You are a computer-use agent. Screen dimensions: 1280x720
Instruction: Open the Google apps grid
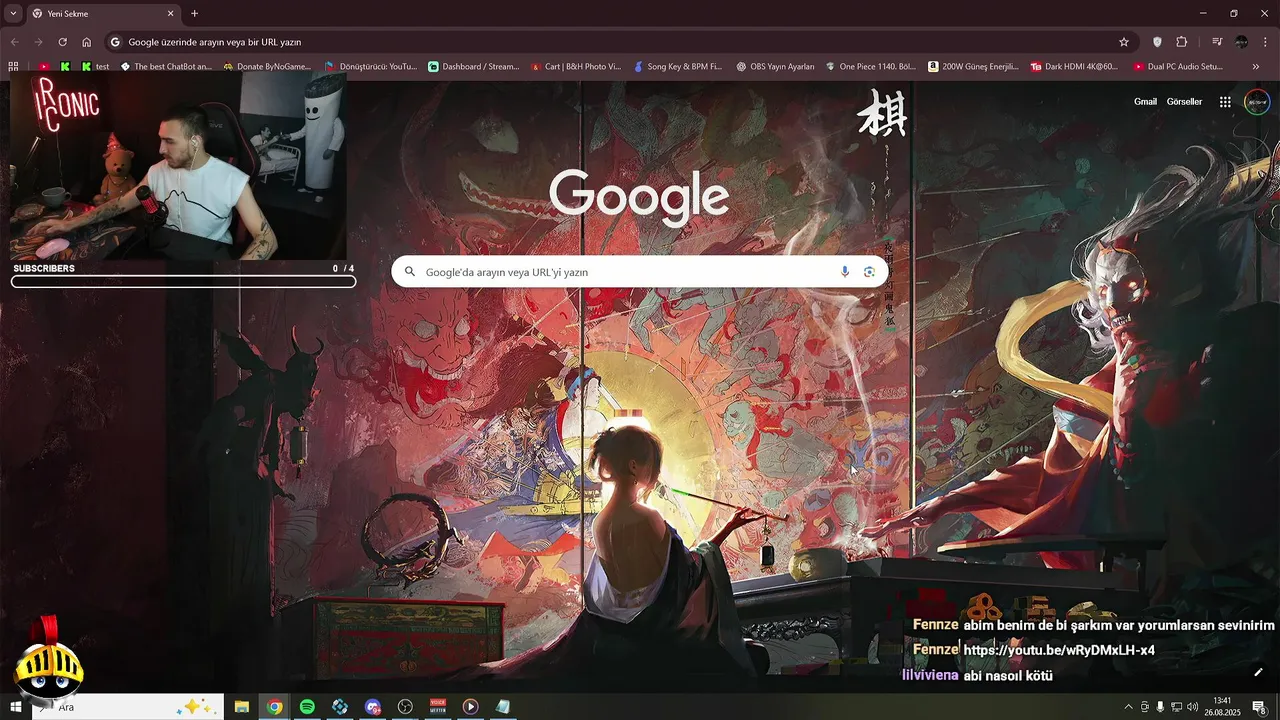[1225, 102]
